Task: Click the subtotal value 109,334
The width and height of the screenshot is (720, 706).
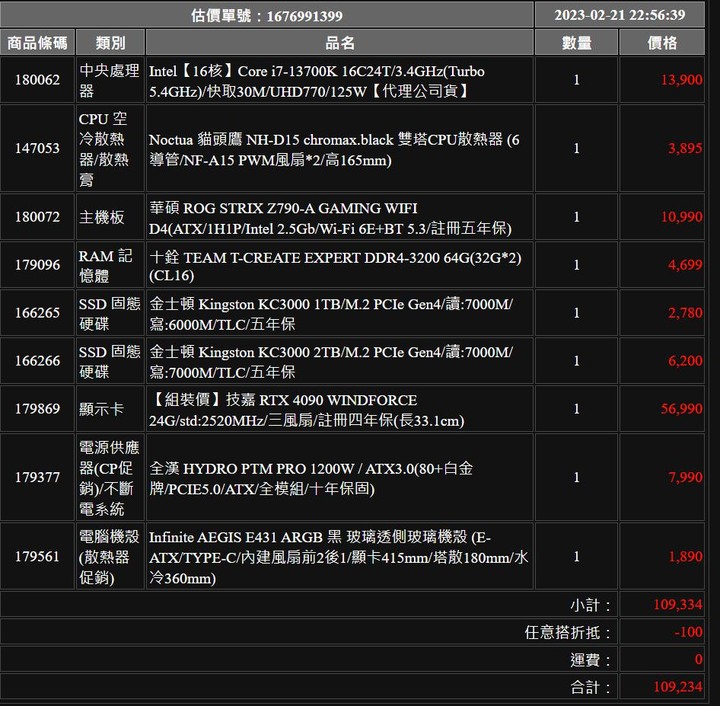Action: pos(678,605)
